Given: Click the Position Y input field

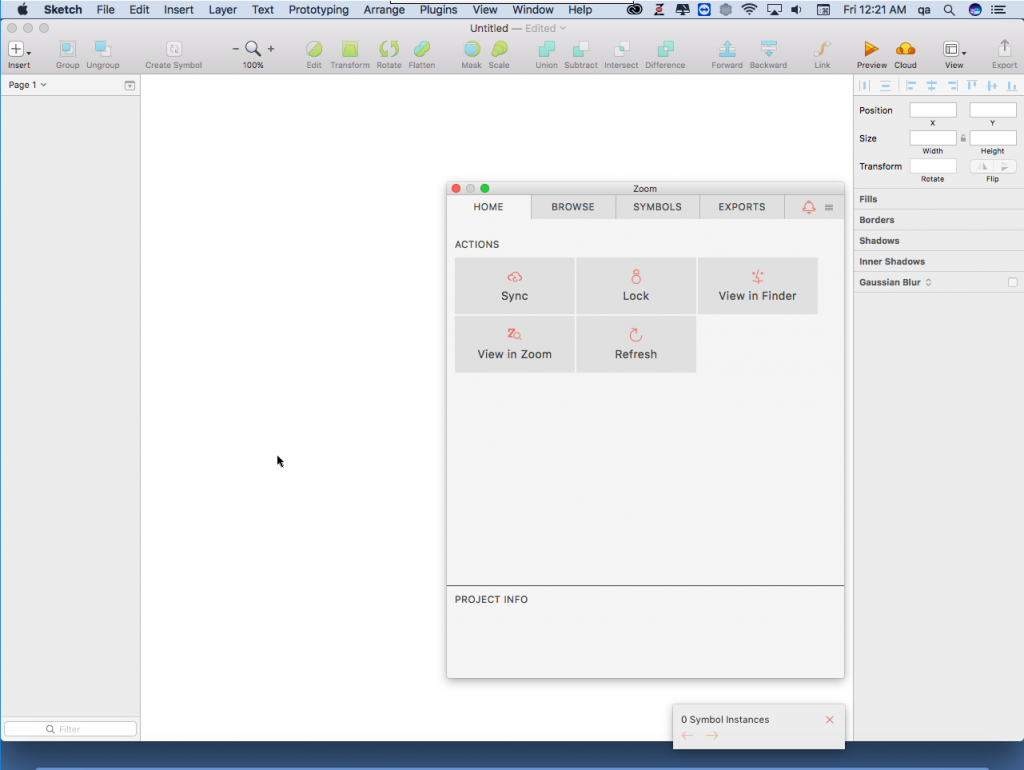Looking at the screenshot, I should tap(993, 110).
